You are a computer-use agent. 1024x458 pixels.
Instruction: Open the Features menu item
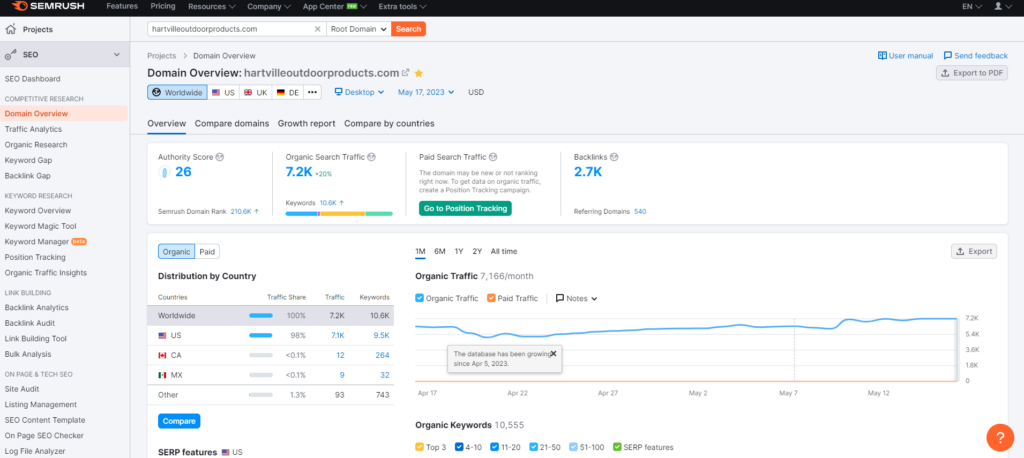122,7
